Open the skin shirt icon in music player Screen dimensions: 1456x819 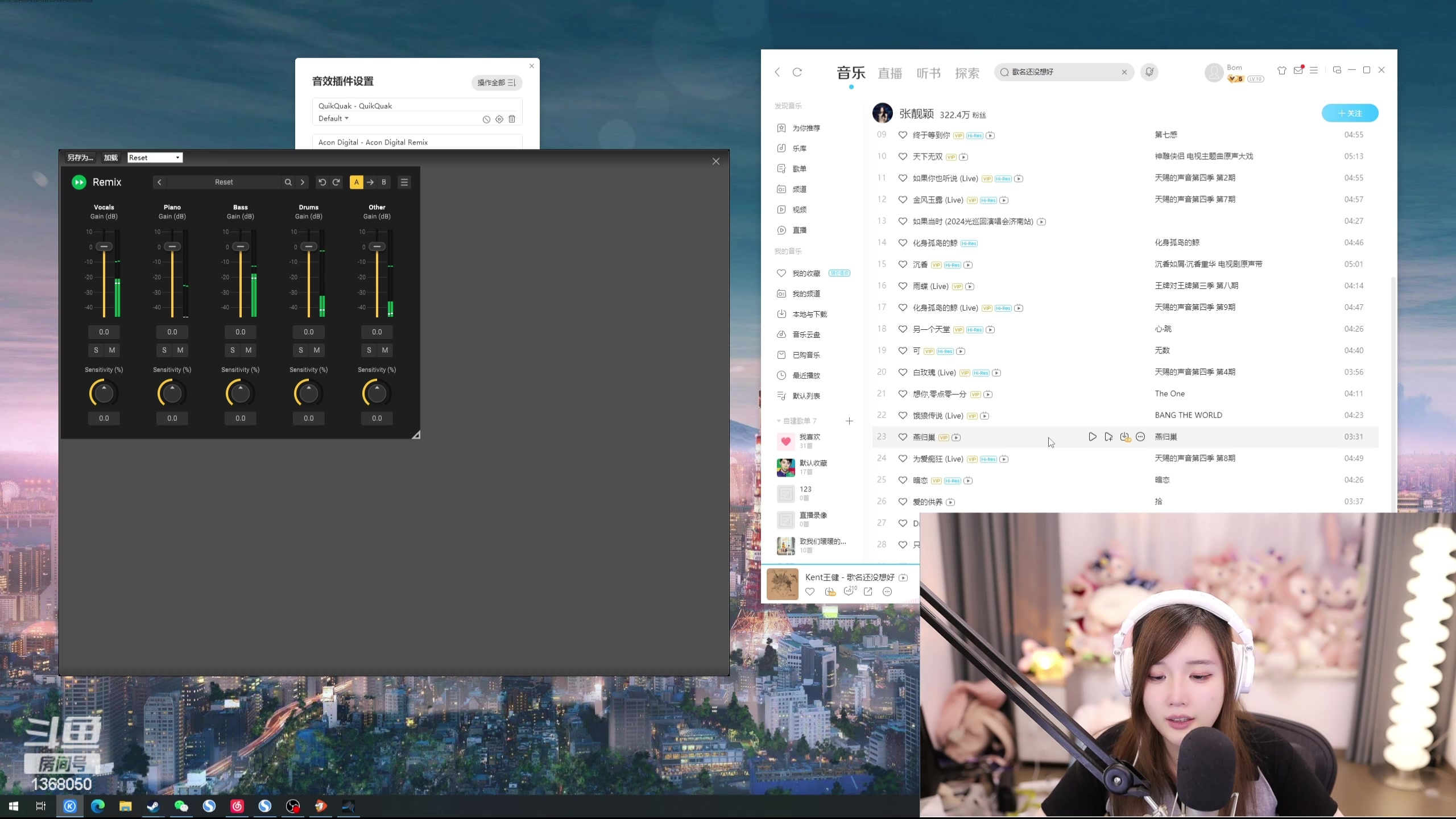[x=1282, y=71]
